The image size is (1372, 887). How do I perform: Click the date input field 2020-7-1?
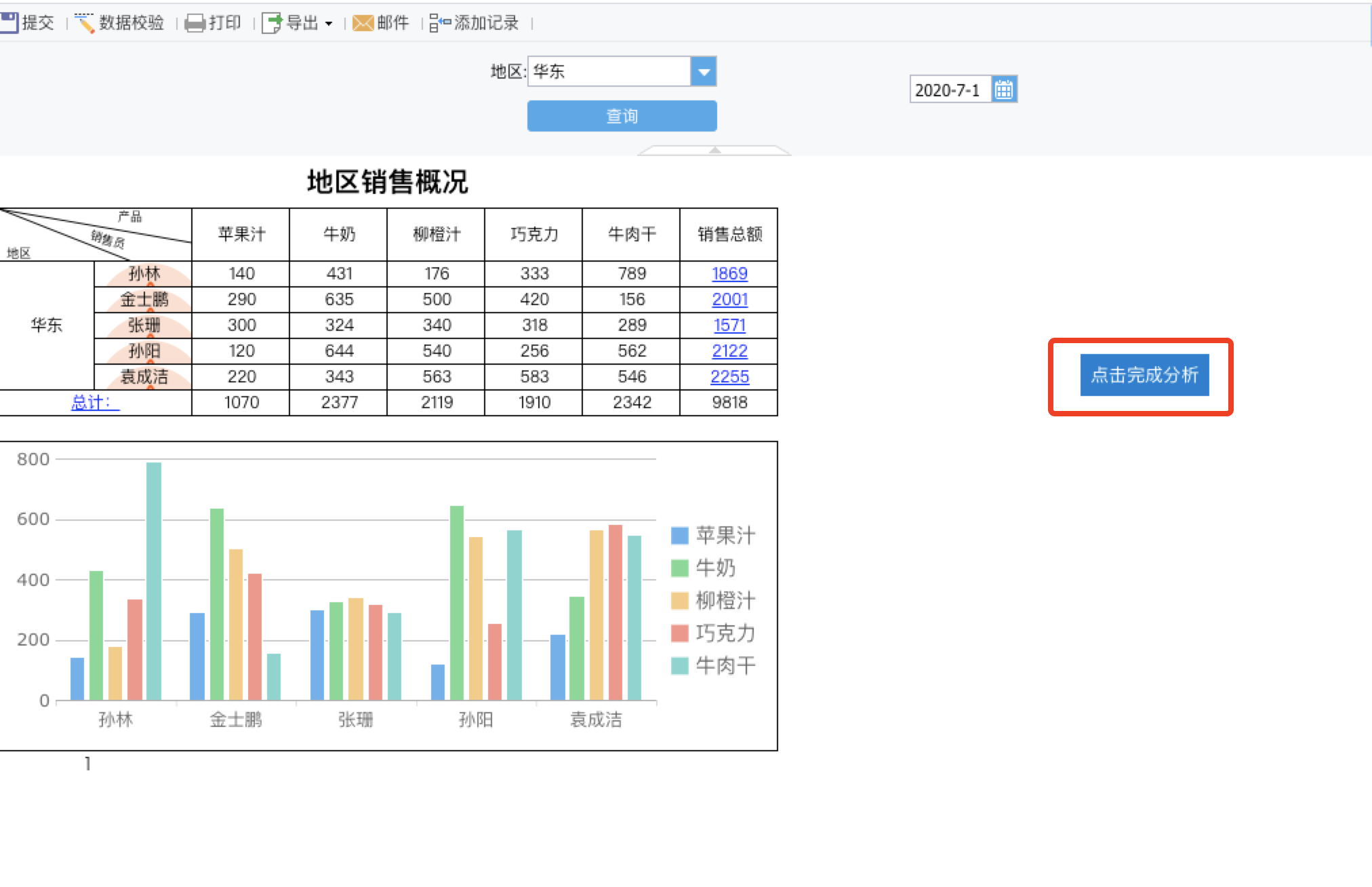(x=949, y=90)
